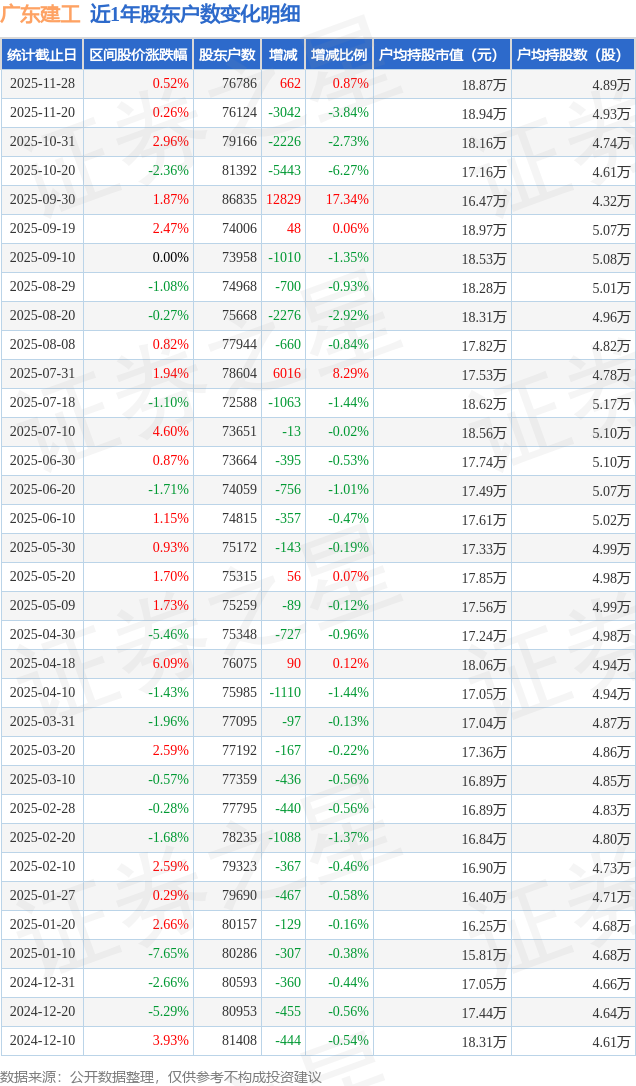Click the 户均持股数（股） column header

pos(573,55)
